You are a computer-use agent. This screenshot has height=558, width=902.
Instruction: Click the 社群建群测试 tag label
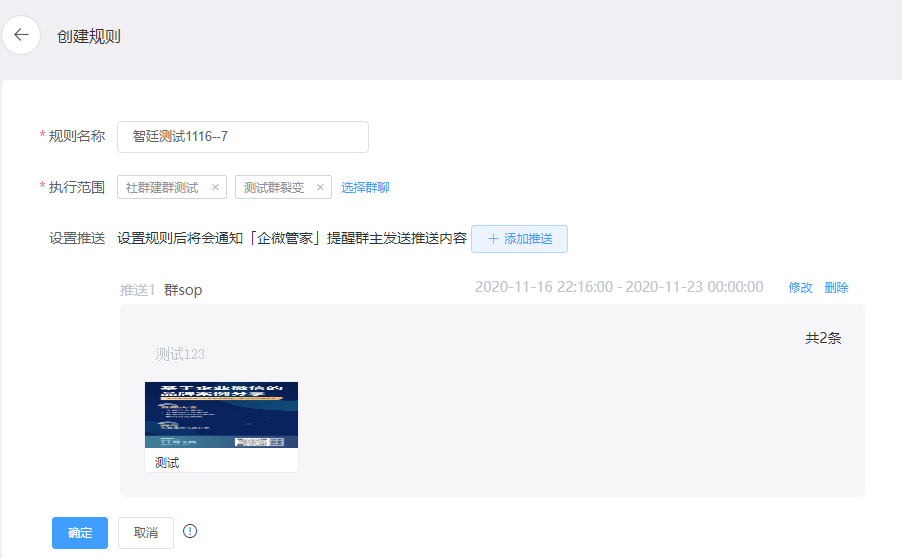[x=162, y=188]
